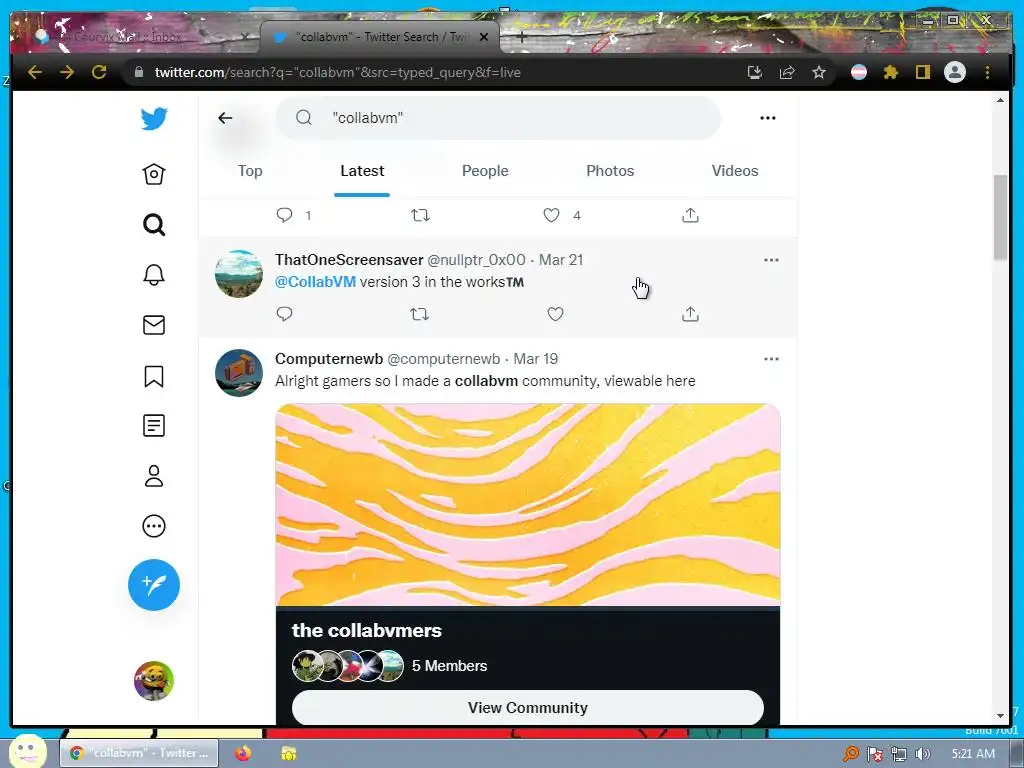The width and height of the screenshot is (1024, 768).
Task: Open @computernewb handle link
Action: click(x=443, y=359)
